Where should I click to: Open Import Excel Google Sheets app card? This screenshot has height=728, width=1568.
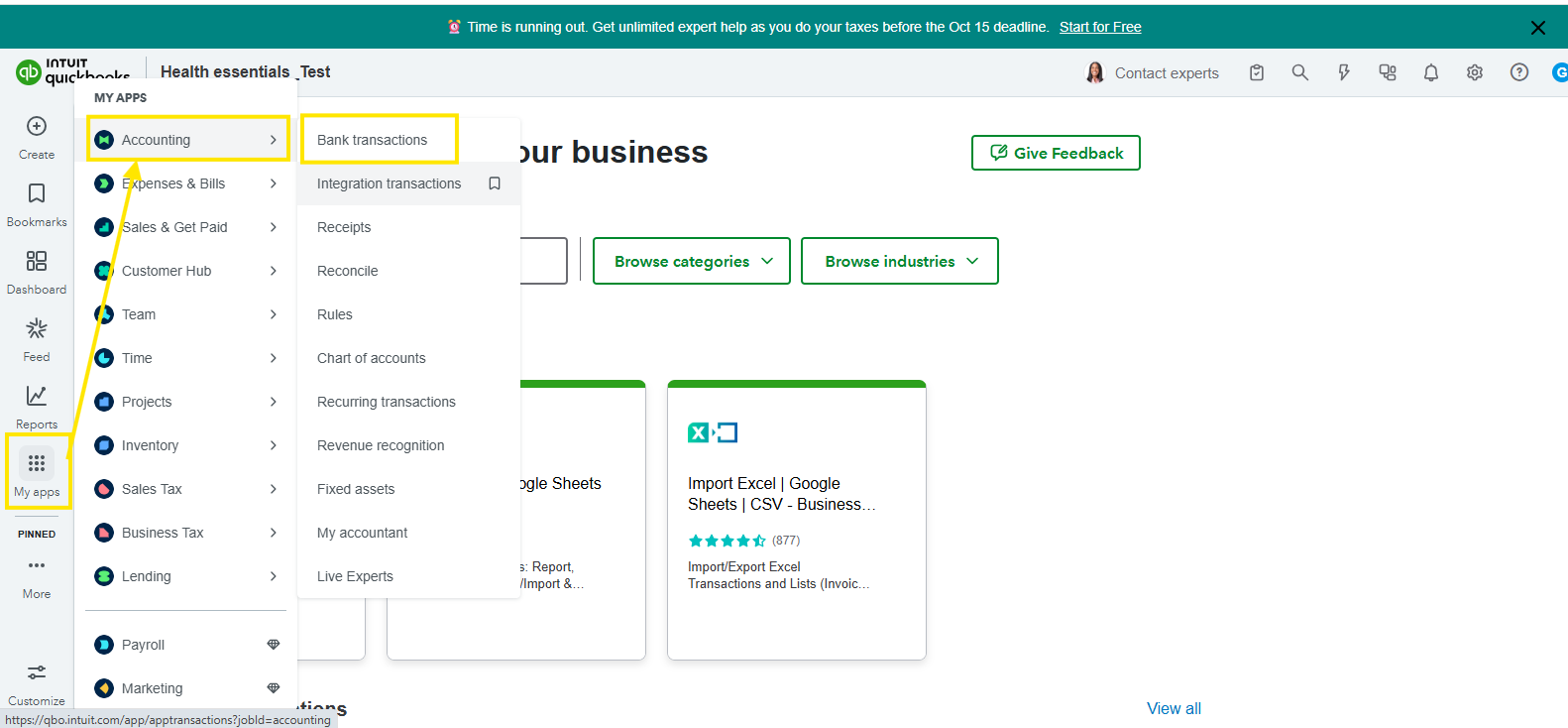(797, 520)
